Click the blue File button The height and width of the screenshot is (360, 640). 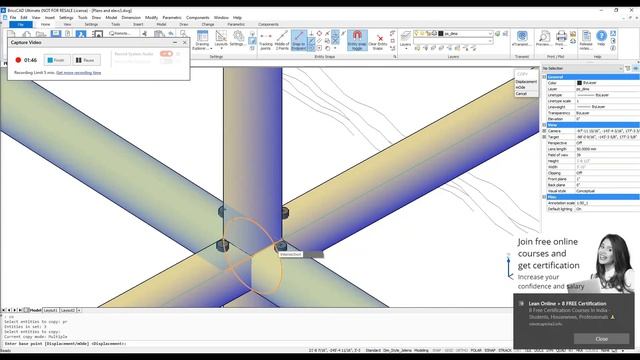click(20, 24)
